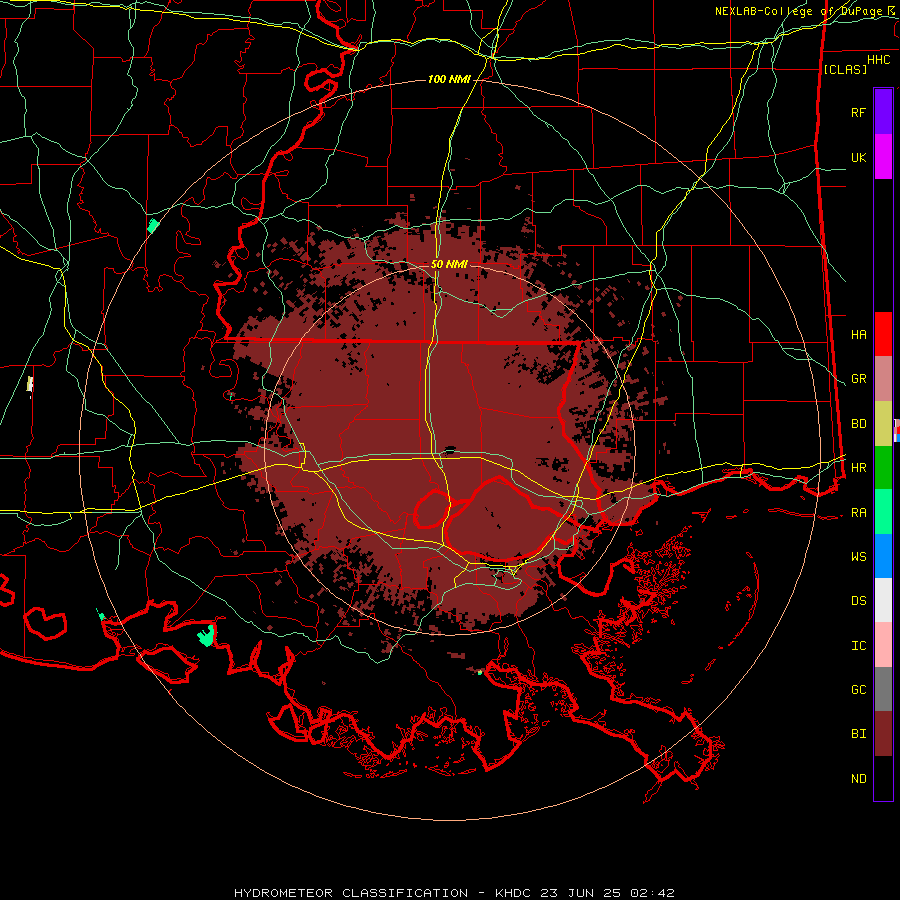
Task: Click the '02:42' time in caption
Action: click(652, 893)
